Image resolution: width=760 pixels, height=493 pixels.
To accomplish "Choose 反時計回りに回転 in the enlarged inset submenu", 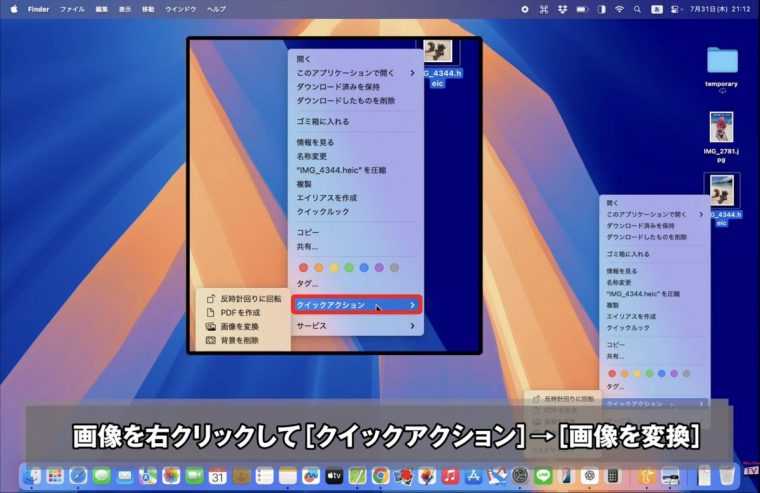I will (243, 299).
